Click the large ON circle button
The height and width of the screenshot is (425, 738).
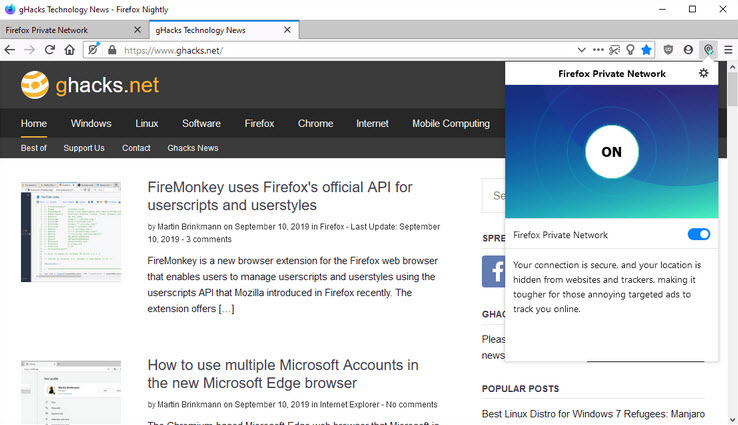coord(612,152)
